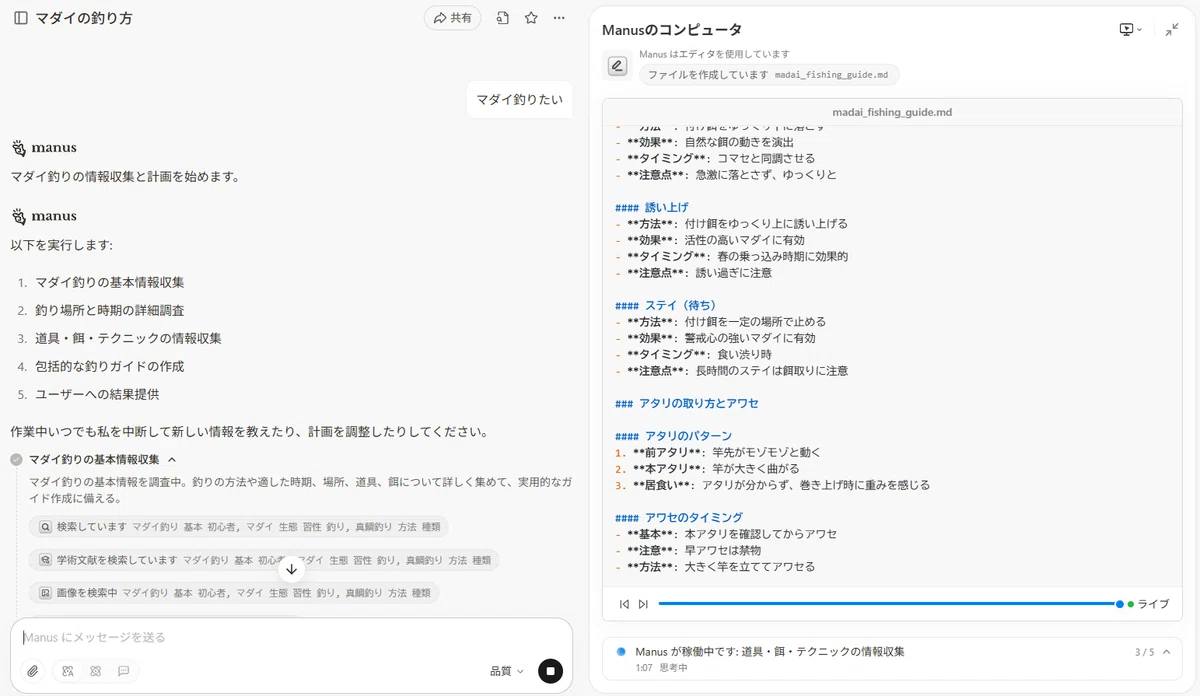Stop the running task with the black button
This screenshot has height=696, width=1200.
(550, 671)
